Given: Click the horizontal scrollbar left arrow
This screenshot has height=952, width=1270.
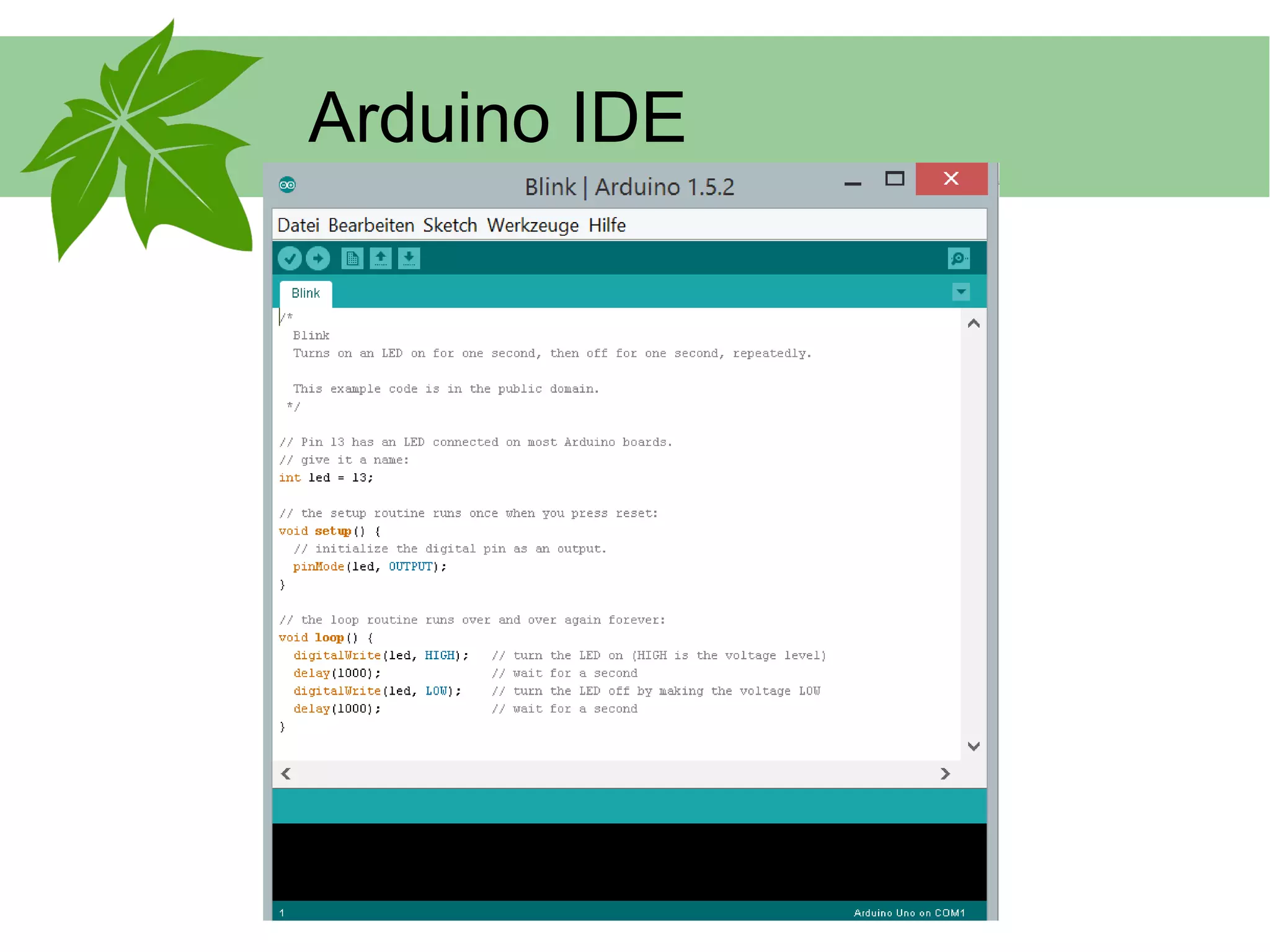Looking at the screenshot, I should pos(286,773).
